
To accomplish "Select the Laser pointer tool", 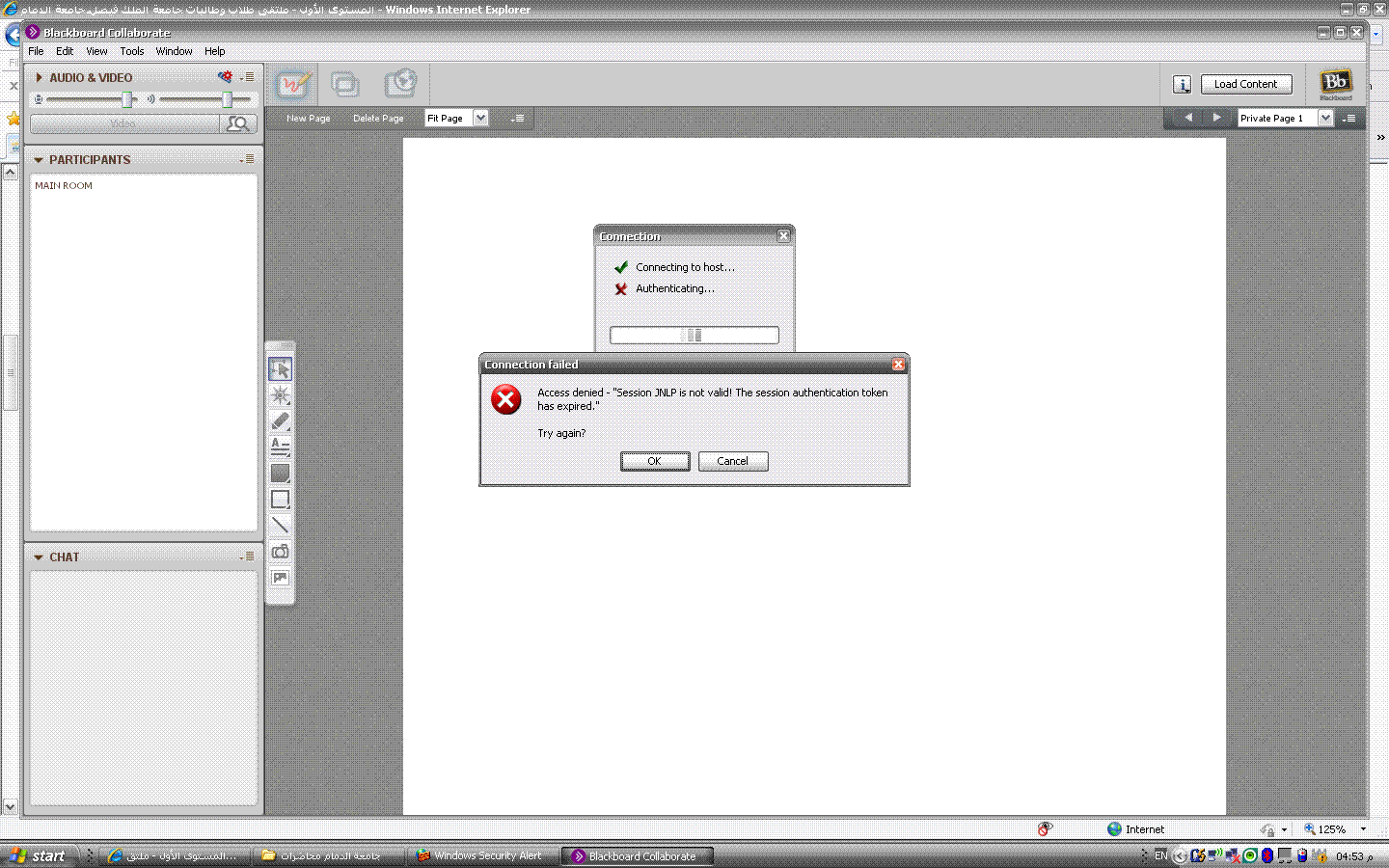I will click(x=280, y=395).
